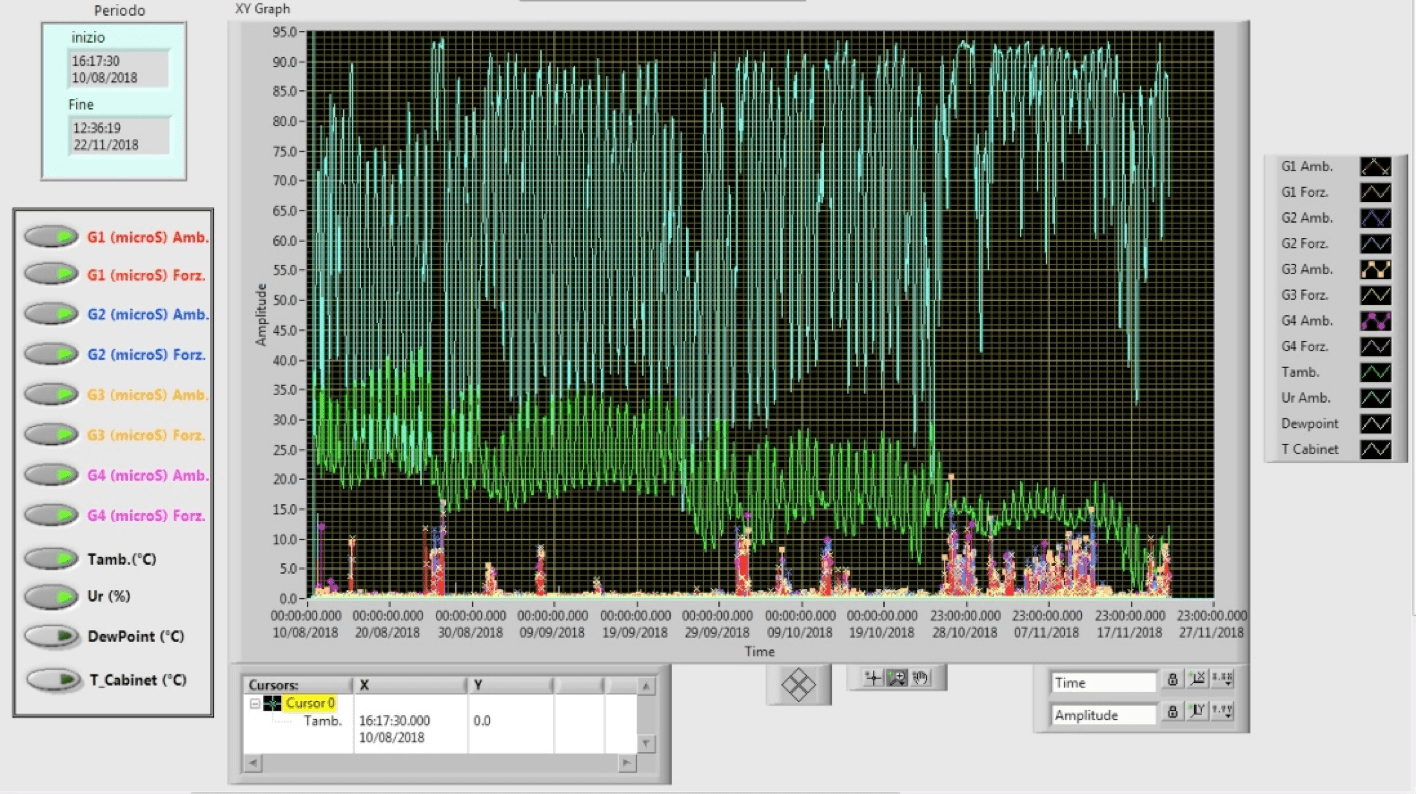Open Tamb. legend plot style
This screenshot has width=1416, height=794.
click(1375, 372)
